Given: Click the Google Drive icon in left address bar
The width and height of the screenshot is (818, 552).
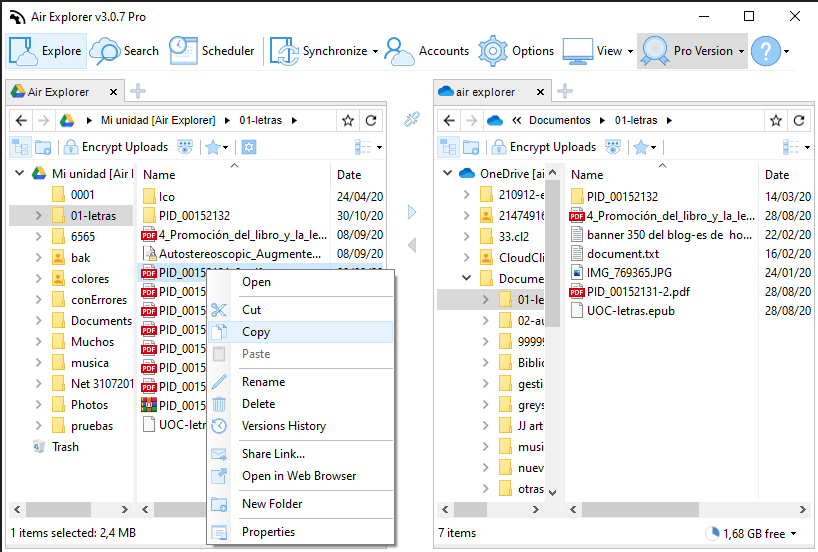Looking at the screenshot, I should [67, 121].
